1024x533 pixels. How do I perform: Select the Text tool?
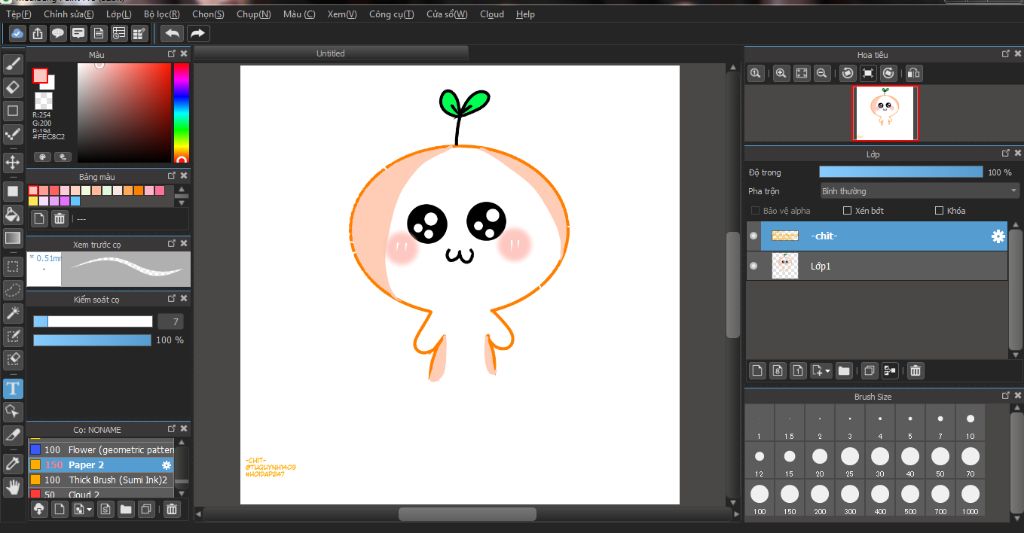point(13,389)
